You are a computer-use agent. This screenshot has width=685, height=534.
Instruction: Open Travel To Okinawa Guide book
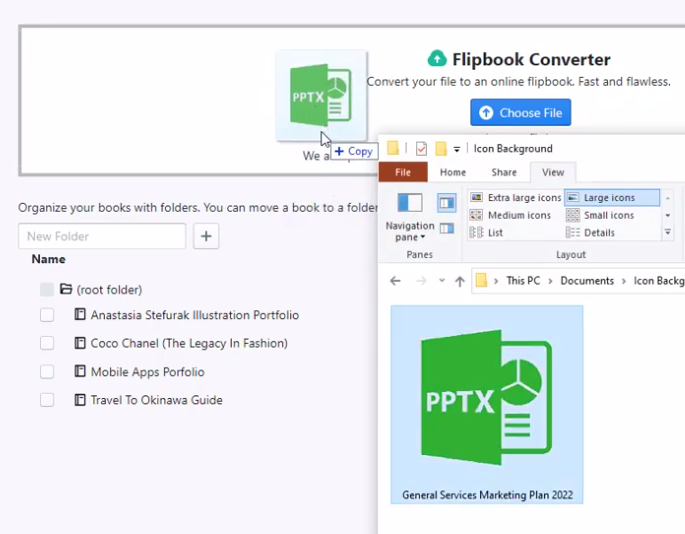156,400
